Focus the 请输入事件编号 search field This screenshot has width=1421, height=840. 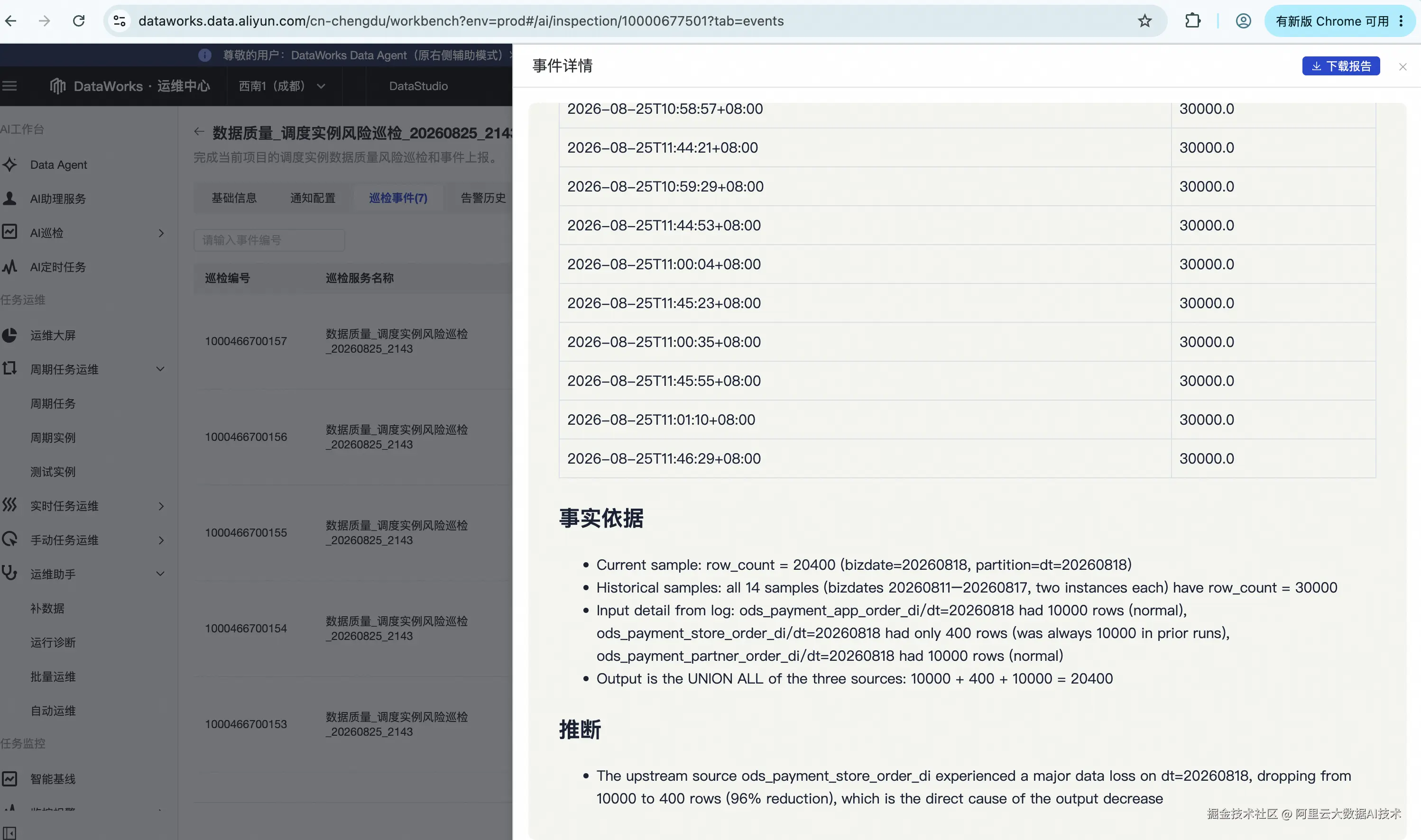269,240
